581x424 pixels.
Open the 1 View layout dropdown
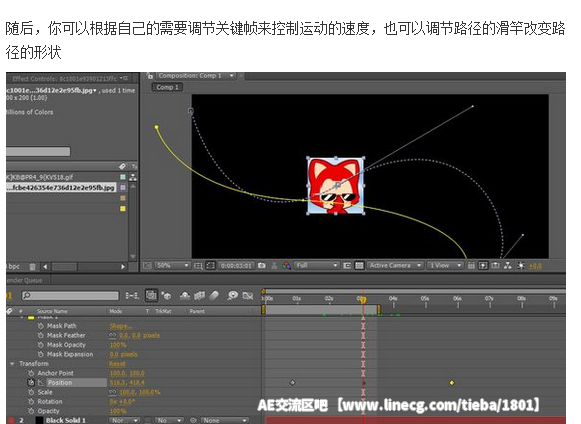[x=445, y=266]
